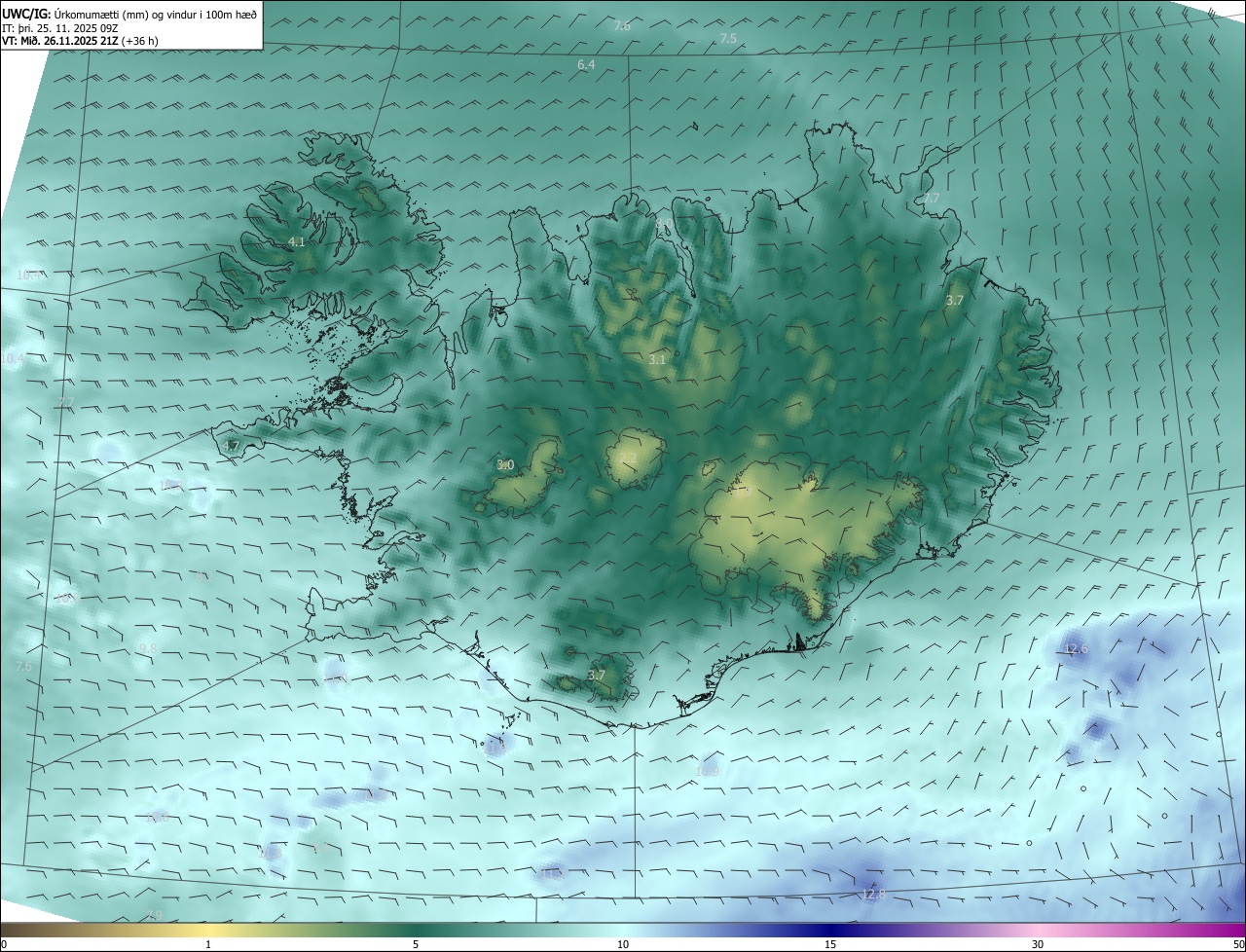1246x952 pixels.
Task: Click the '9.8' value west of Iceland
Action: point(148,648)
